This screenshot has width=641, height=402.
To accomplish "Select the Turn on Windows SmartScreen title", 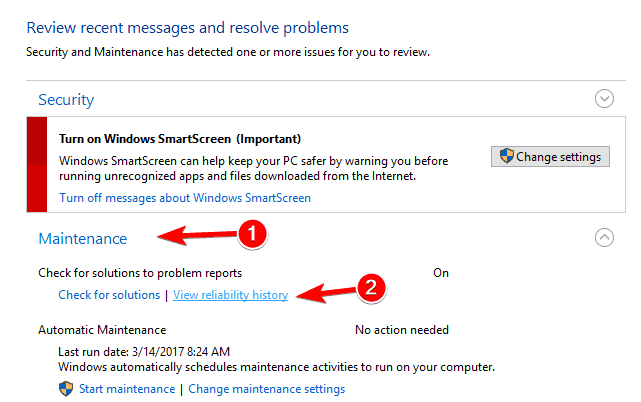I will (180, 138).
